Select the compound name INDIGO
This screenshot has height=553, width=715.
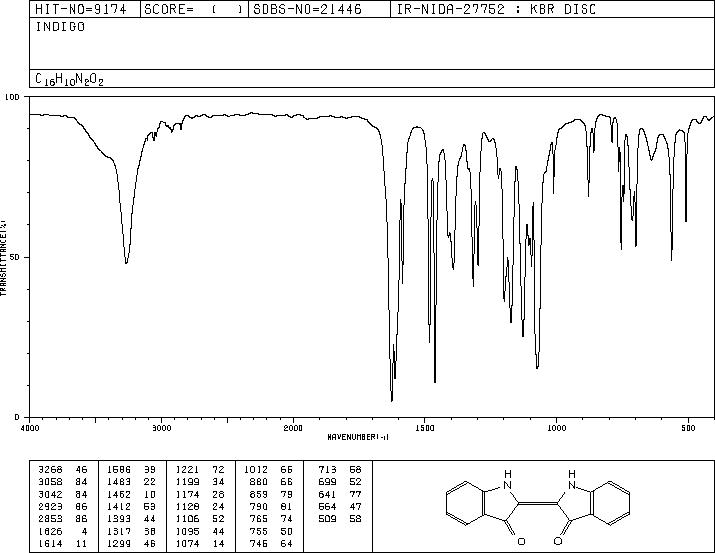(x=60, y=26)
